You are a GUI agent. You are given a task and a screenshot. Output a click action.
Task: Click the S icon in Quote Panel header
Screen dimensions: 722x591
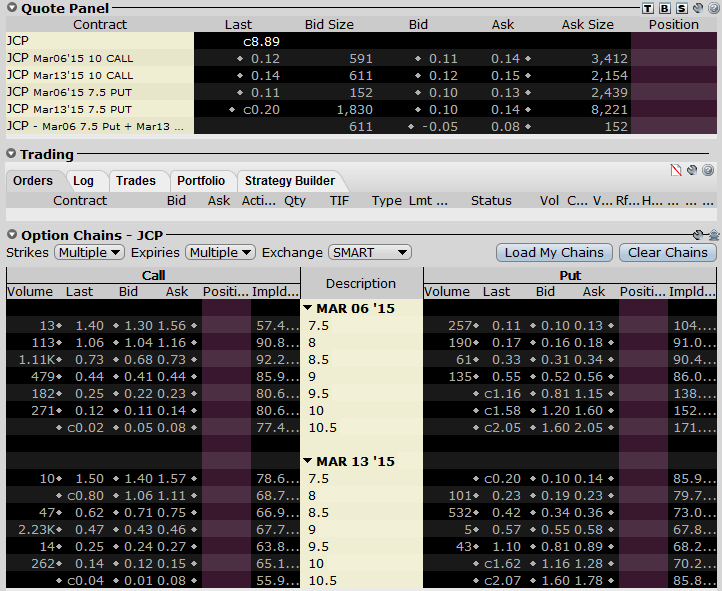coord(681,8)
